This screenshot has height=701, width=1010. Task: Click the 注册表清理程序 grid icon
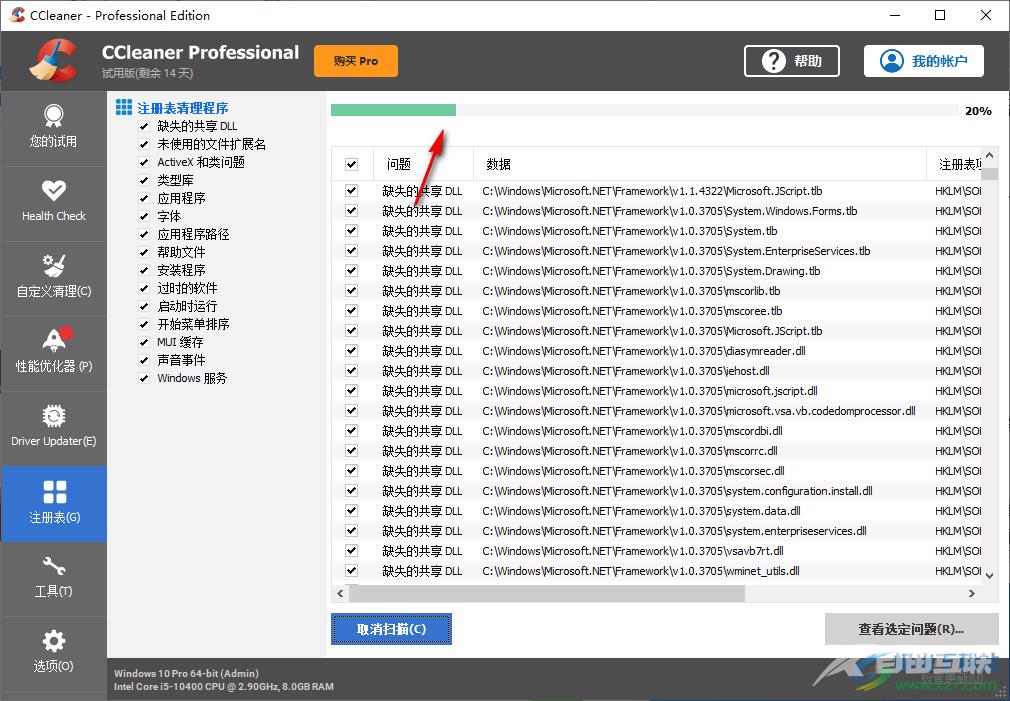click(x=124, y=106)
